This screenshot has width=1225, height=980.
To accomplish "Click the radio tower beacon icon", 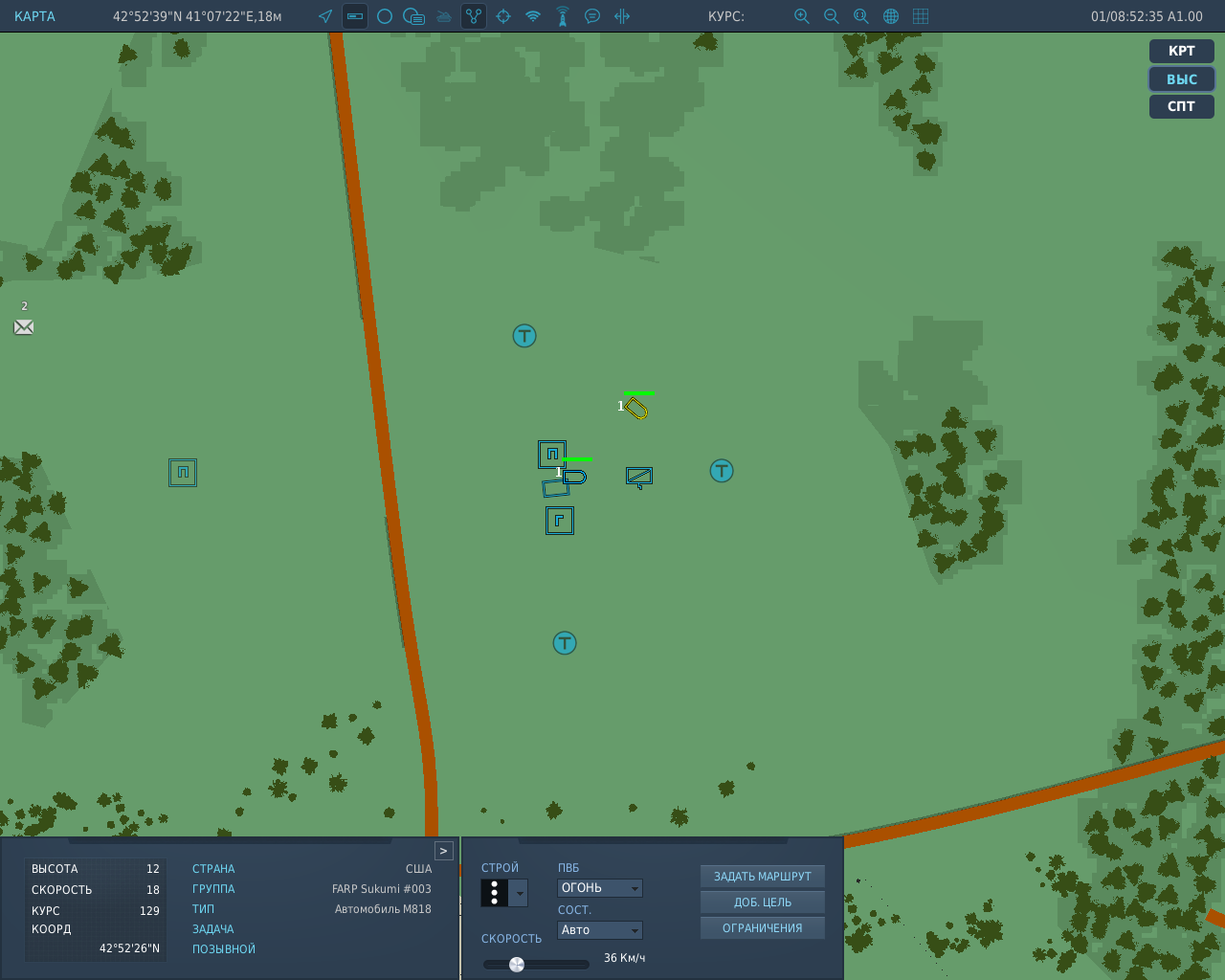I will point(563,16).
